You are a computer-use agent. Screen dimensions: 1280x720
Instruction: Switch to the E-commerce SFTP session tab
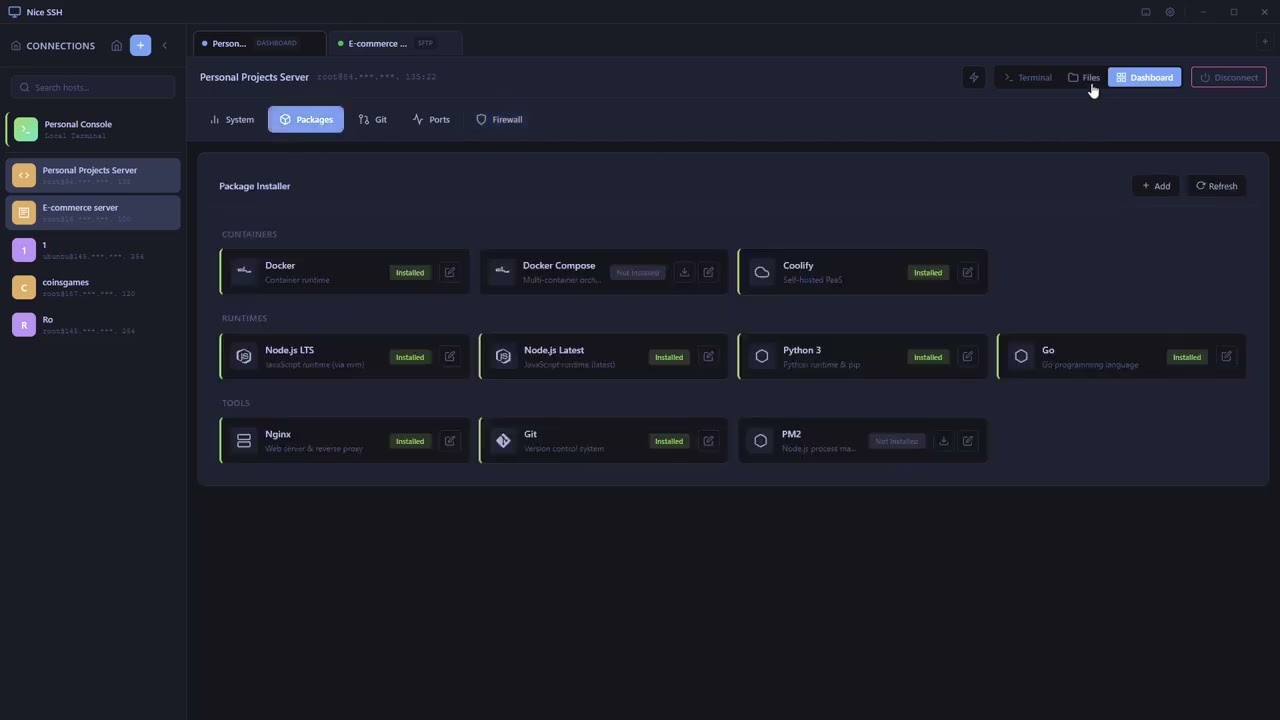coord(397,43)
